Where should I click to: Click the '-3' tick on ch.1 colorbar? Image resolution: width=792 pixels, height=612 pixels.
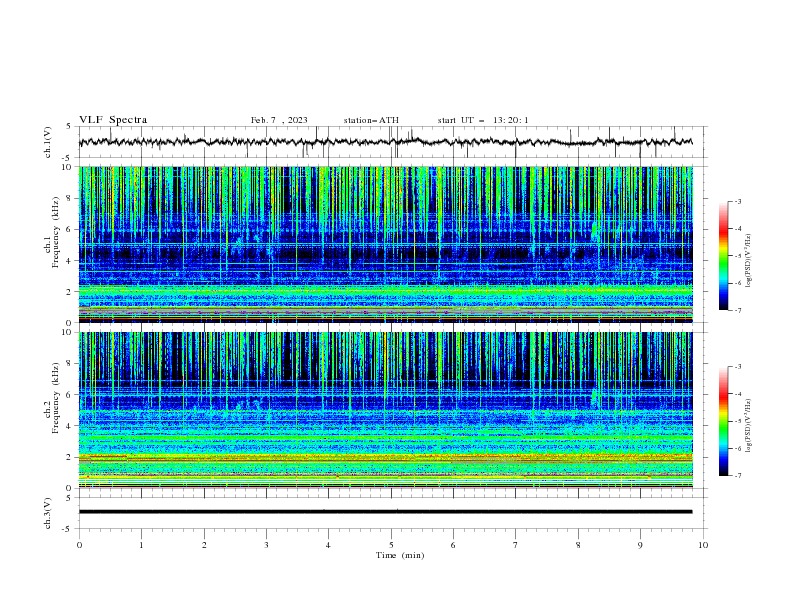point(737,201)
